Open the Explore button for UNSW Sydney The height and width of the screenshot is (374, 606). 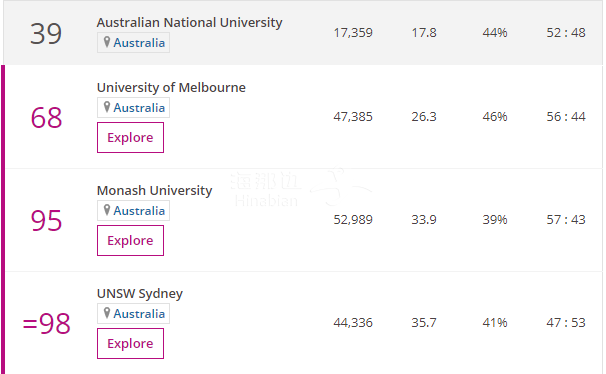(130, 343)
